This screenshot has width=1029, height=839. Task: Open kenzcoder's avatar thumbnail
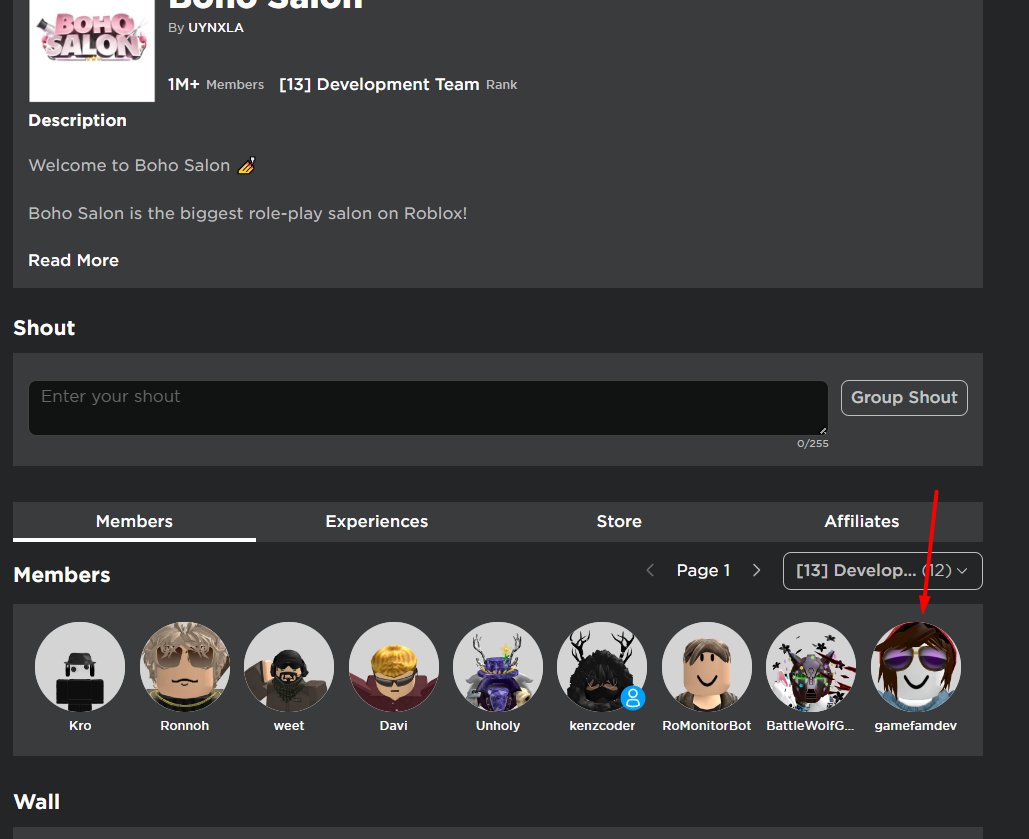click(x=602, y=667)
